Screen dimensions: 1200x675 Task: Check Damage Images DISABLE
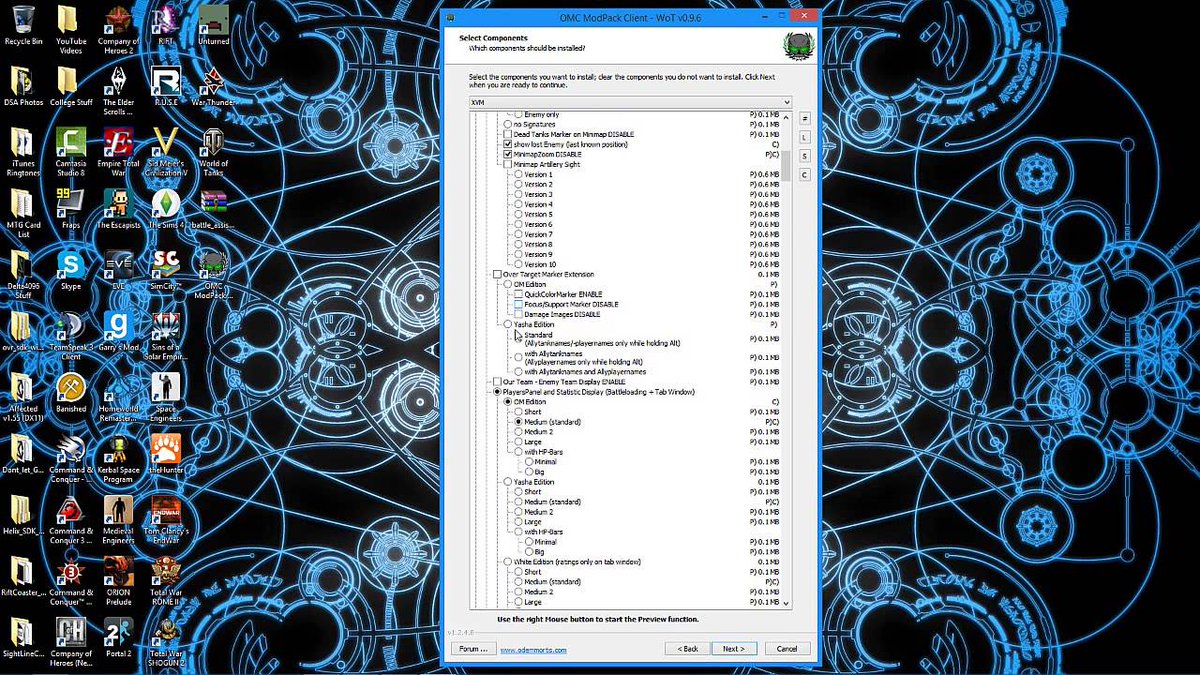click(x=517, y=314)
